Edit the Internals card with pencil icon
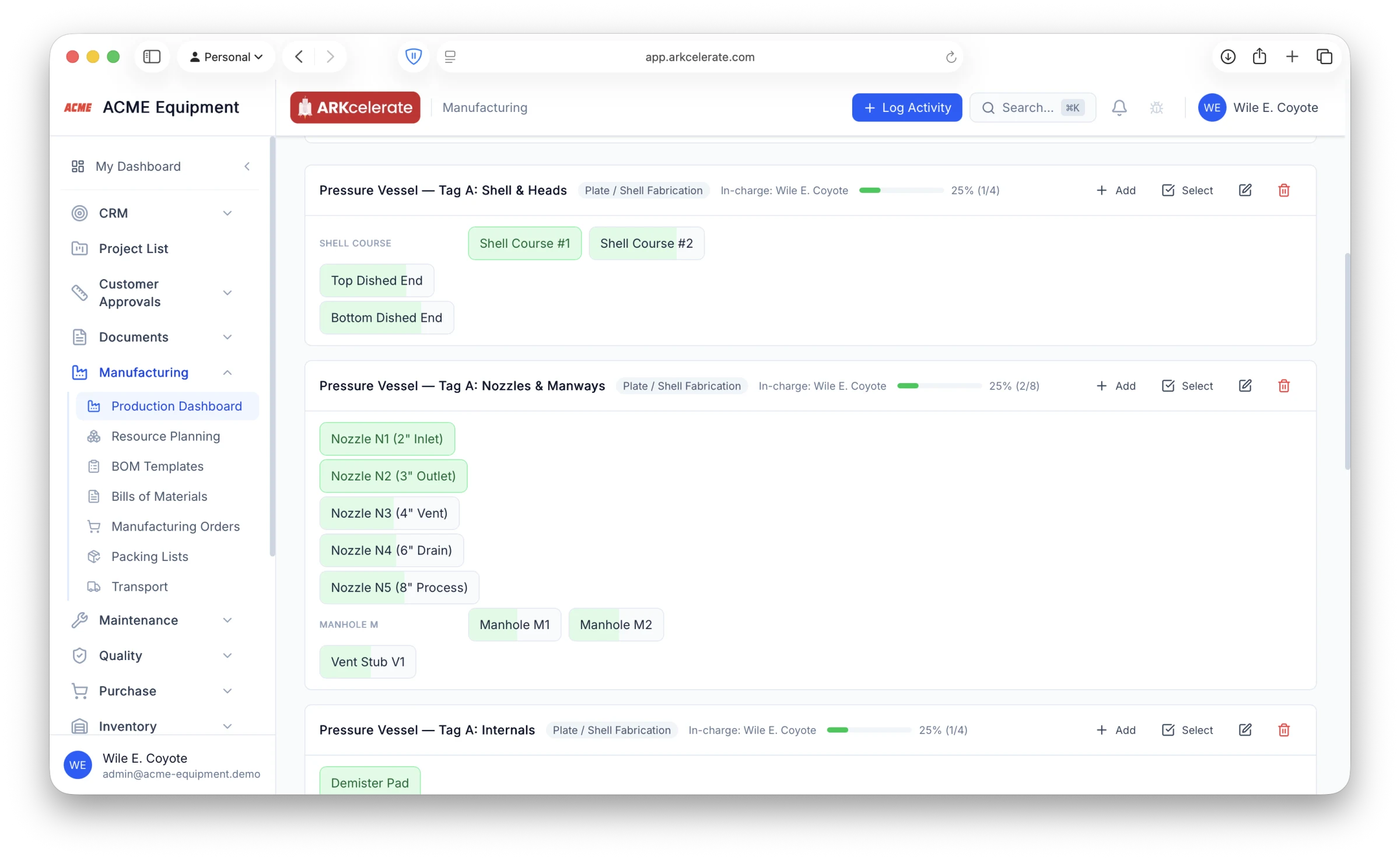1400x860 pixels. pyautogui.click(x=1245, y=729)
